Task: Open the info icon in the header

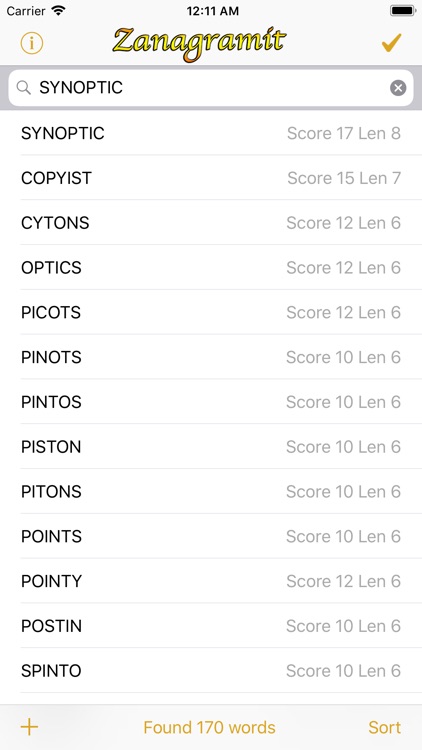Action: point(32,44)
